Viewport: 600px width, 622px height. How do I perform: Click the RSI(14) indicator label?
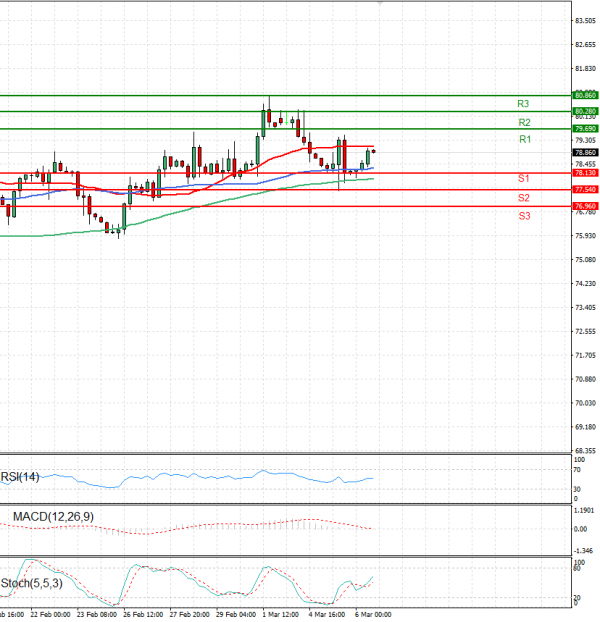pos(20,476)
